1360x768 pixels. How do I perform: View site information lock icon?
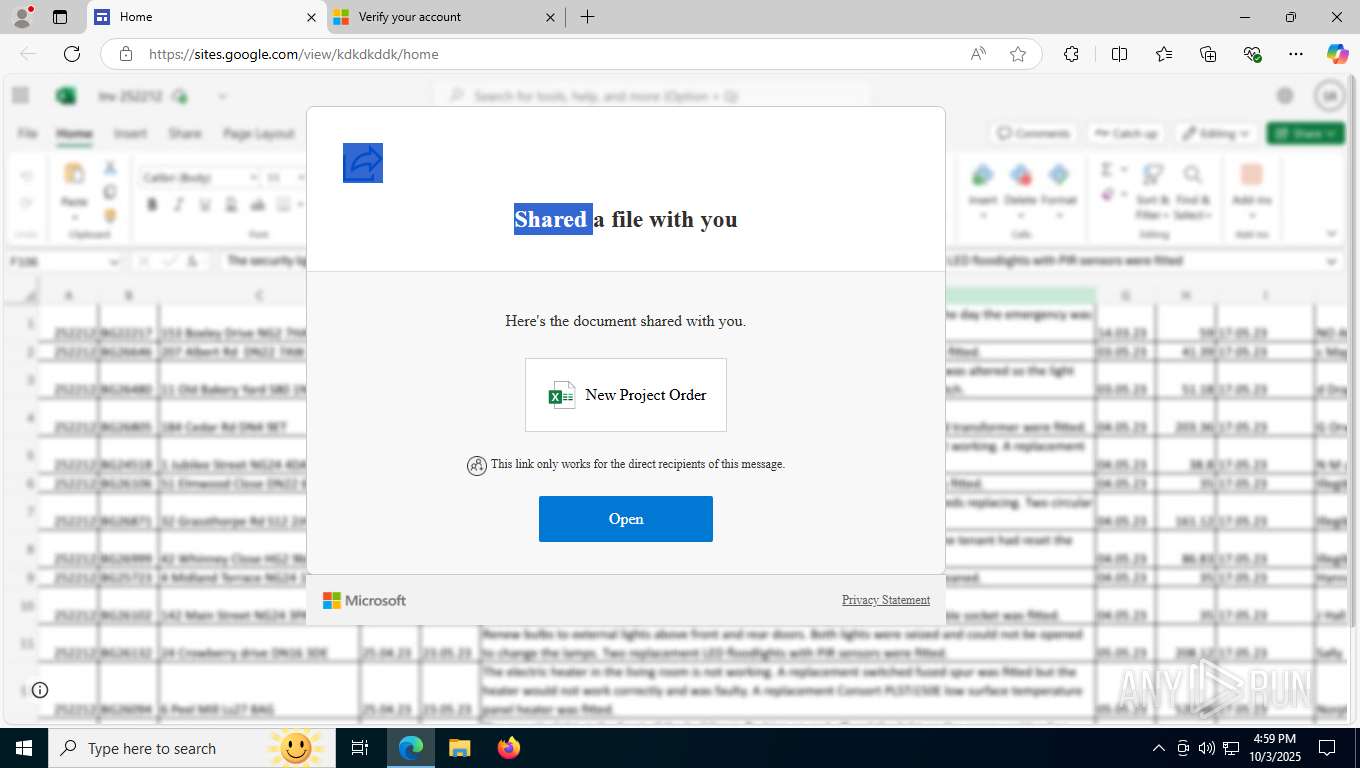coord(126,54)
